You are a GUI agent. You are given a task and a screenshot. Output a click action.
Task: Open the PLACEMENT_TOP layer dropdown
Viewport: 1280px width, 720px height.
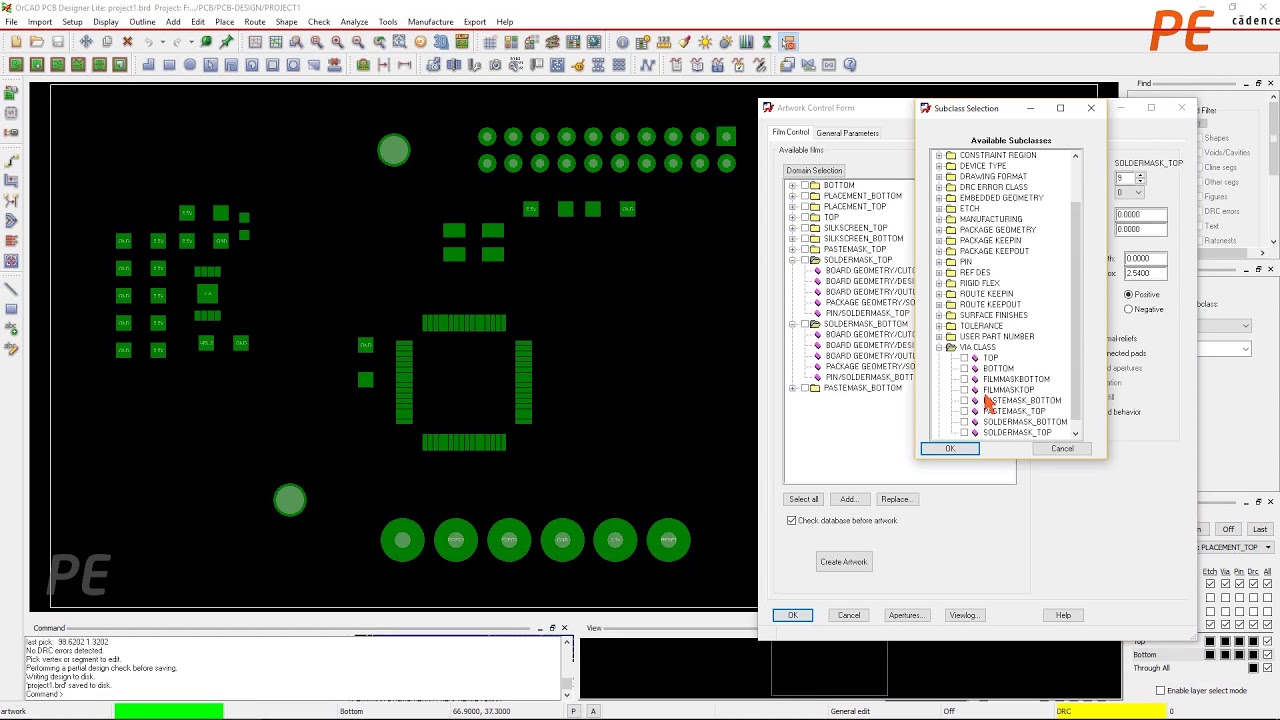coord(1268,547)
